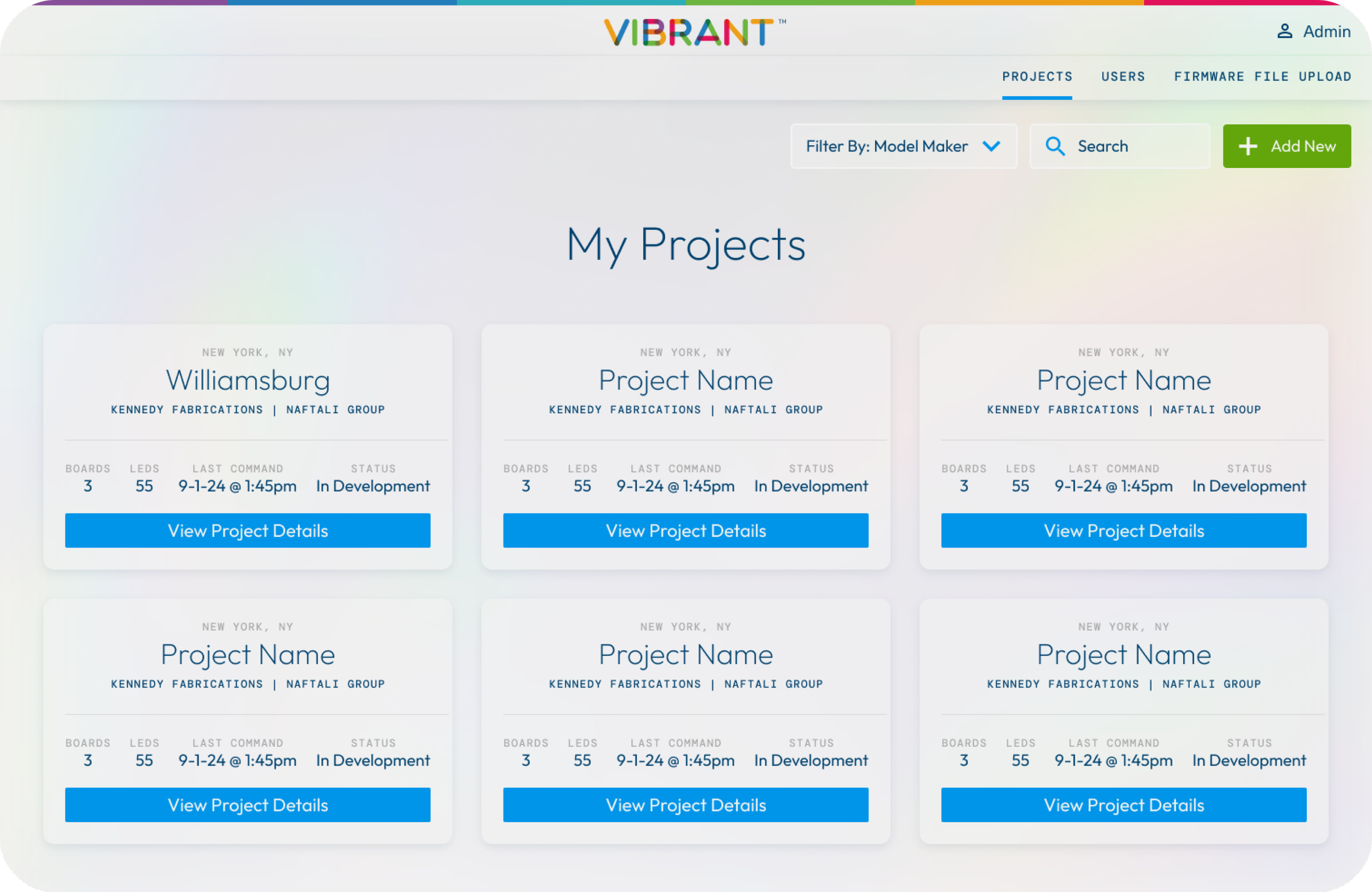Click the Admin user profile icon
1372x892 pixels.
click(1284, 31)
